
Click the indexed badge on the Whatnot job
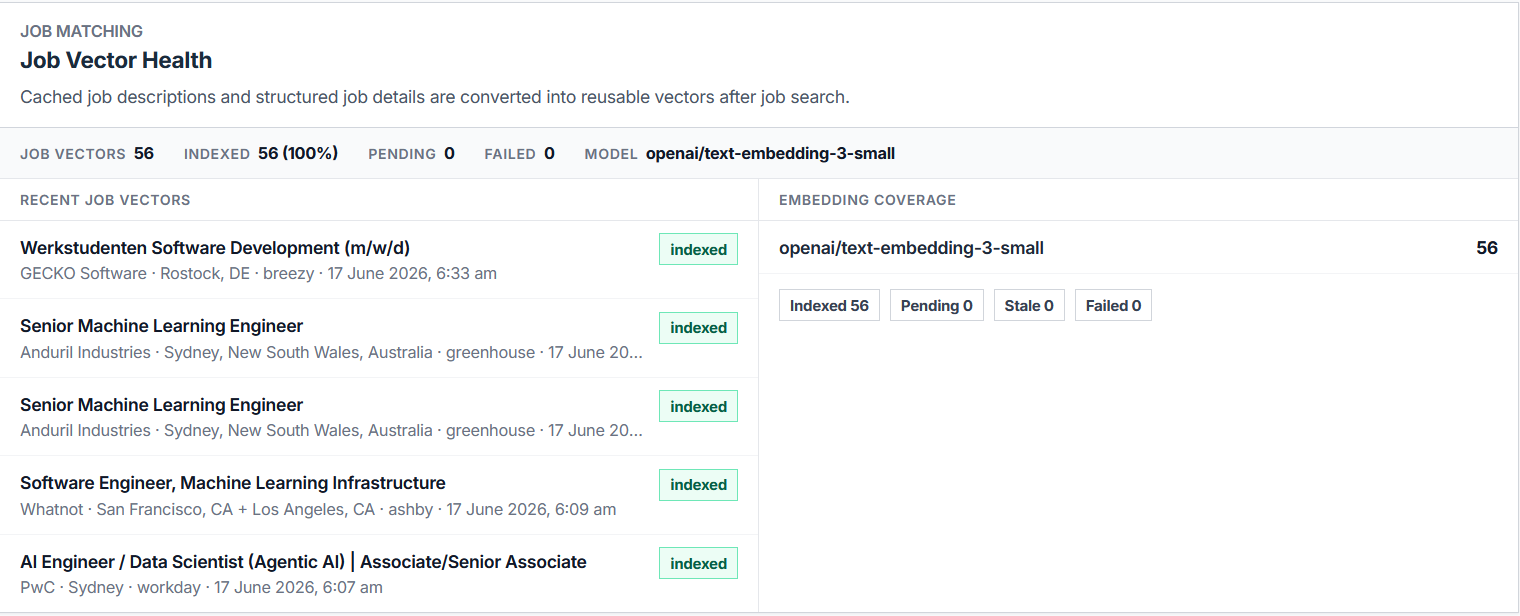point(698,485)
